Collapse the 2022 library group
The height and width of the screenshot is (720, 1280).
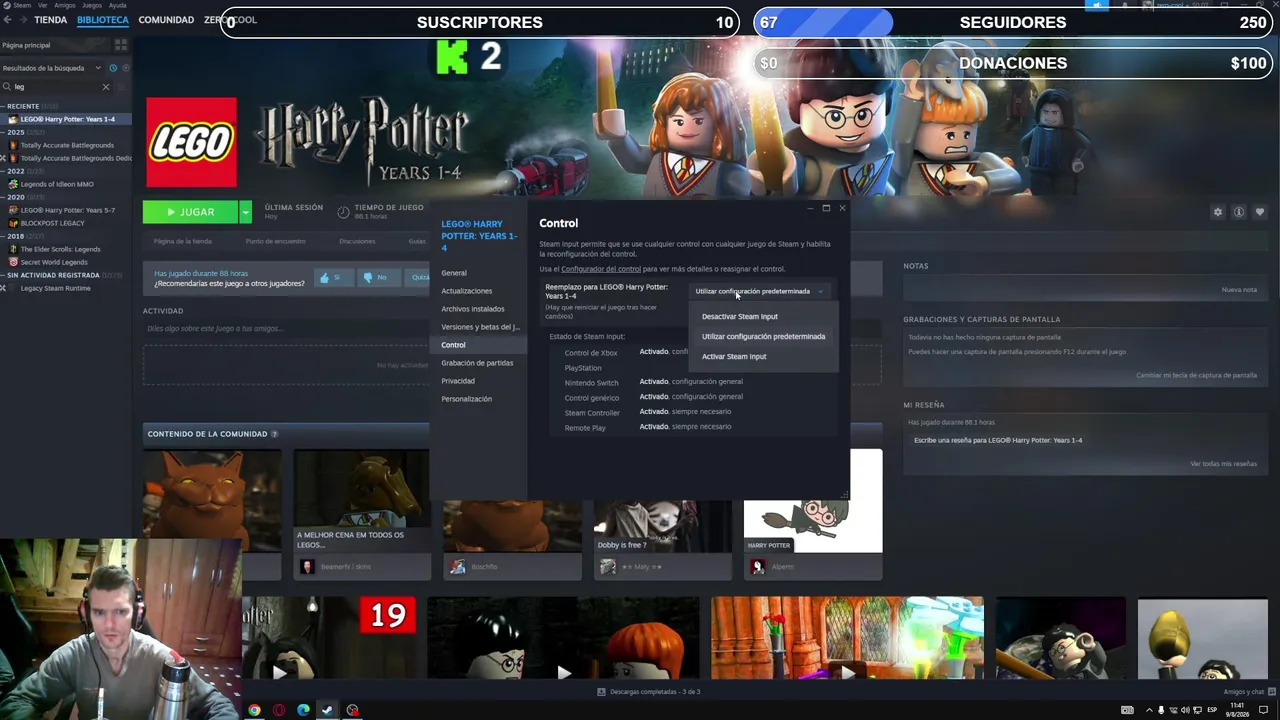[4, 171]
